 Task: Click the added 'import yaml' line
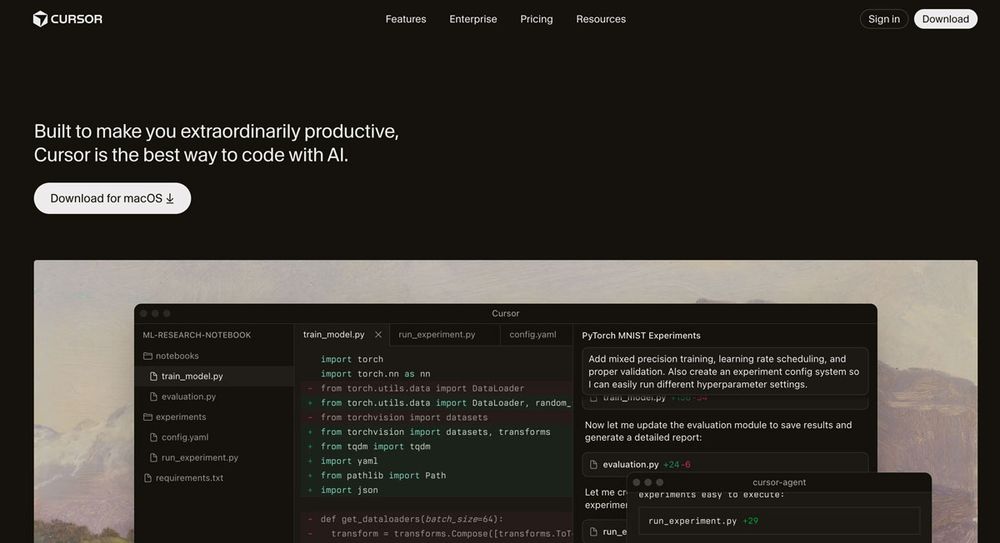click(349, 461)
